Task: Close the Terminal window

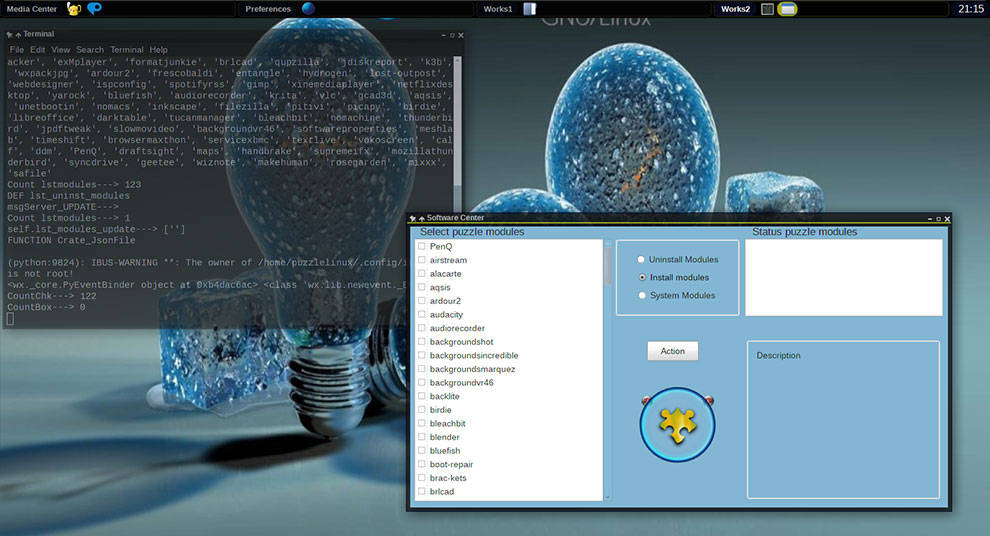Action: 460,35
